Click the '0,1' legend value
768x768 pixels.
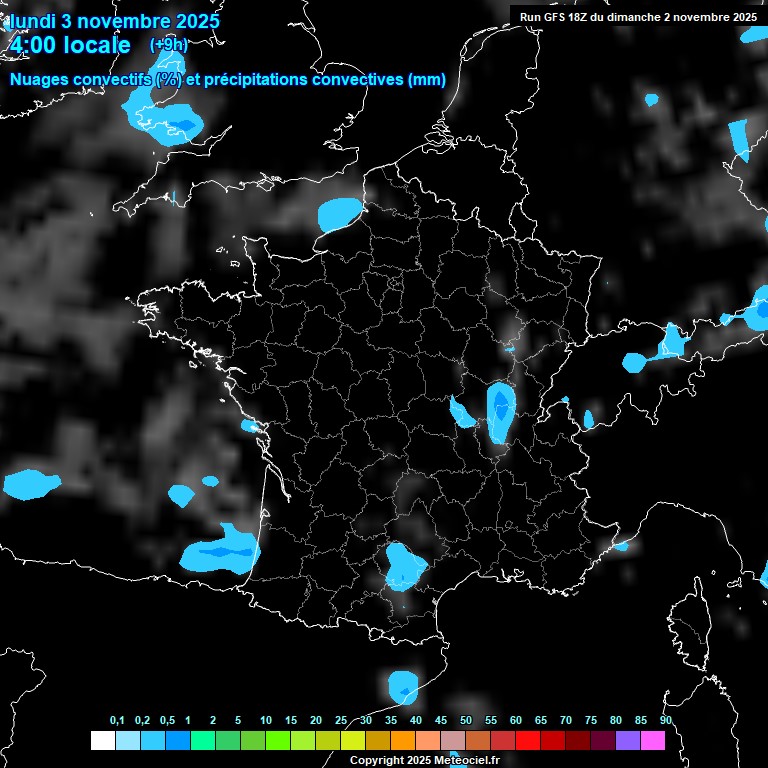pyautogui.click(x=117, y=720)
